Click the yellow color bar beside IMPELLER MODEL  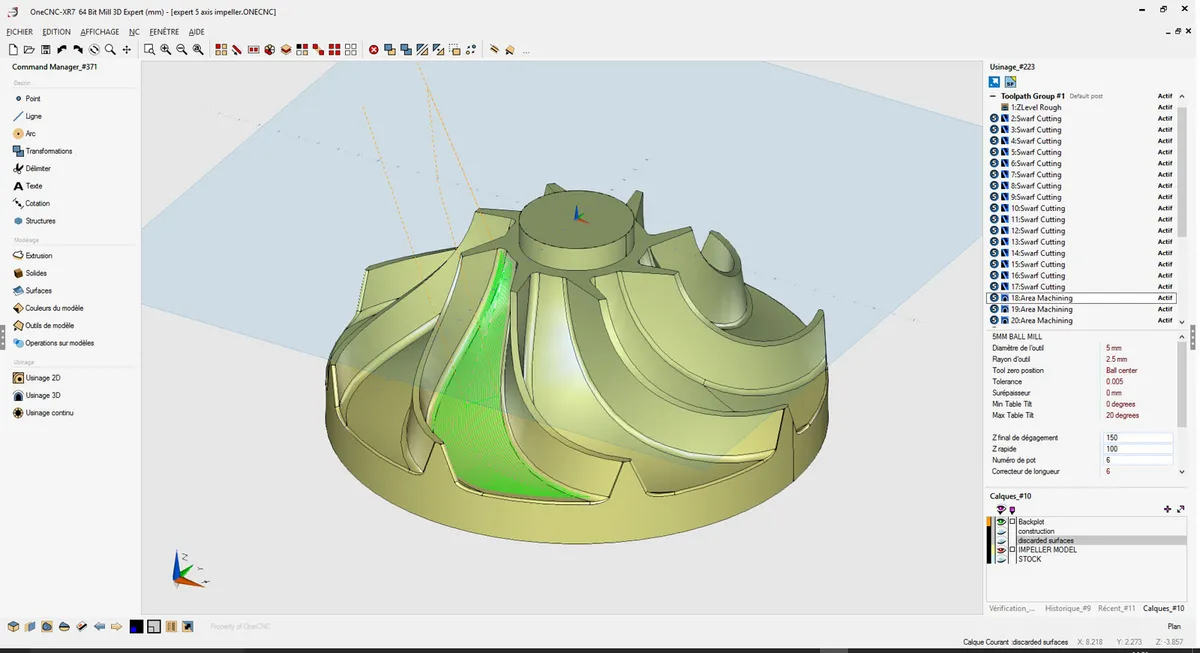click(x=989, y=550)
